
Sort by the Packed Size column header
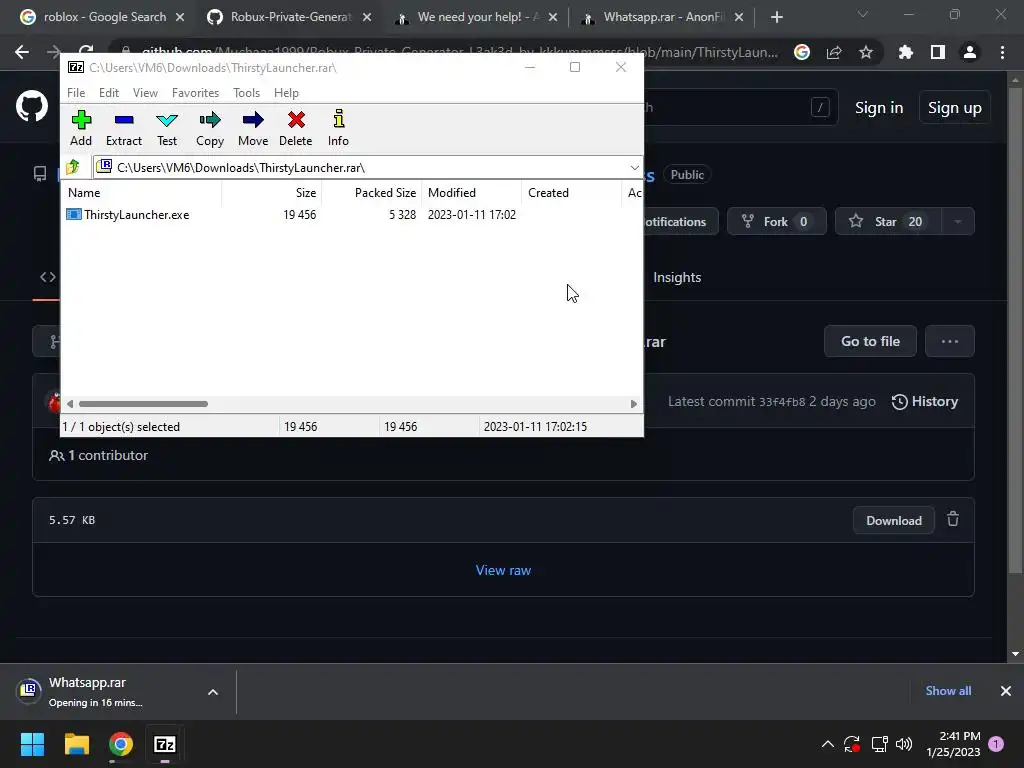pyautogui.click(x=372, y=193)
